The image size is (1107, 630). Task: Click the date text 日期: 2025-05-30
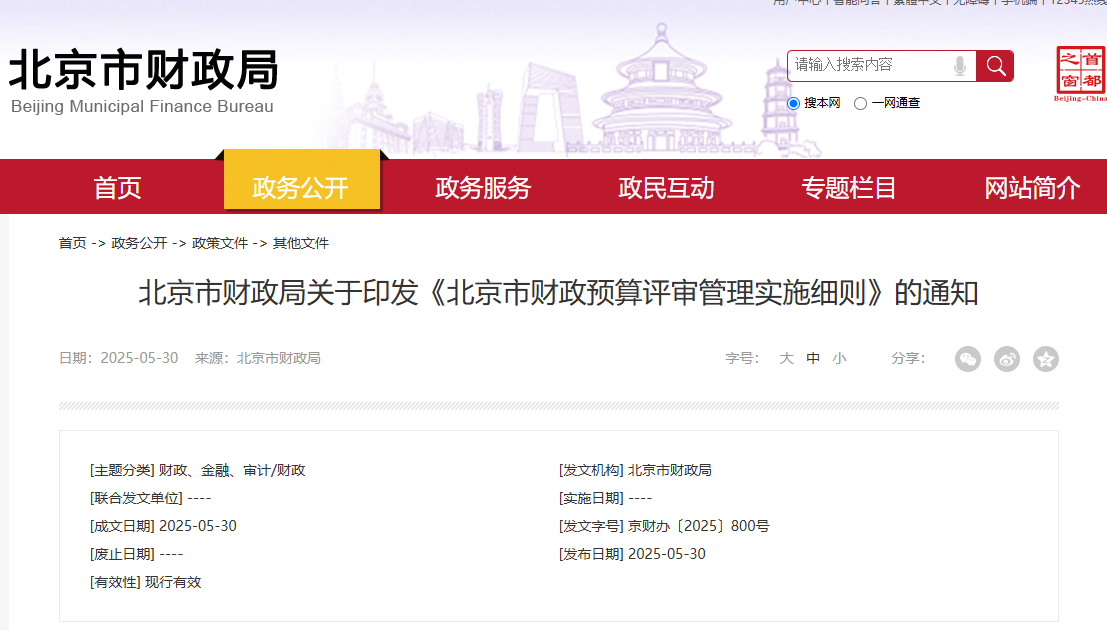(119, 358)
